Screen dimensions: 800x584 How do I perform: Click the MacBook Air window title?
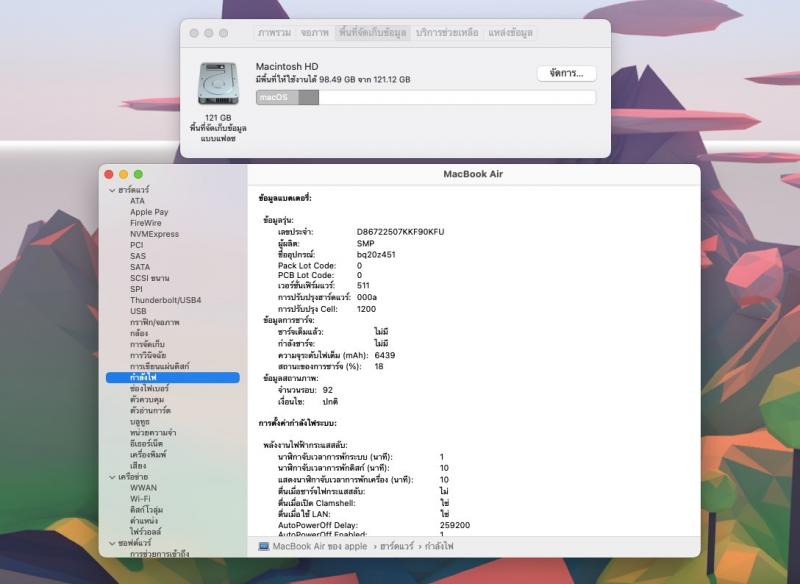coord(473,174)
